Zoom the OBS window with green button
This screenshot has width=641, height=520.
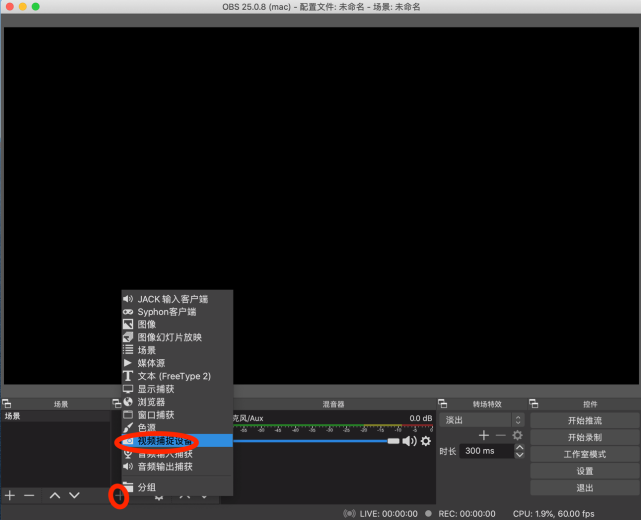pos(36,7)
